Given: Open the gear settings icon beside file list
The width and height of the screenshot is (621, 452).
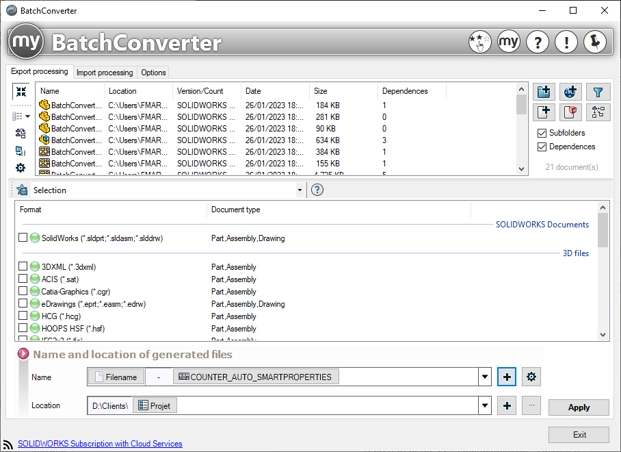Looking at the screenshot, I should coord(21,168).
